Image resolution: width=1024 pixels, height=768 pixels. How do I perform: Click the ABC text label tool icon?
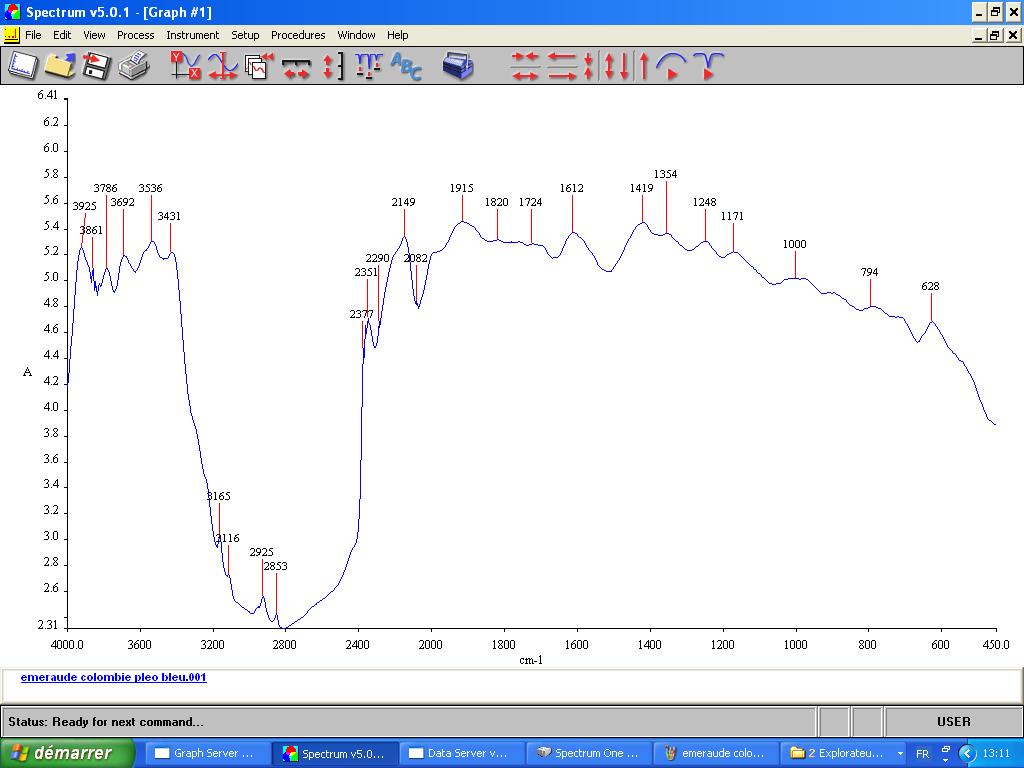click(406, 66)
